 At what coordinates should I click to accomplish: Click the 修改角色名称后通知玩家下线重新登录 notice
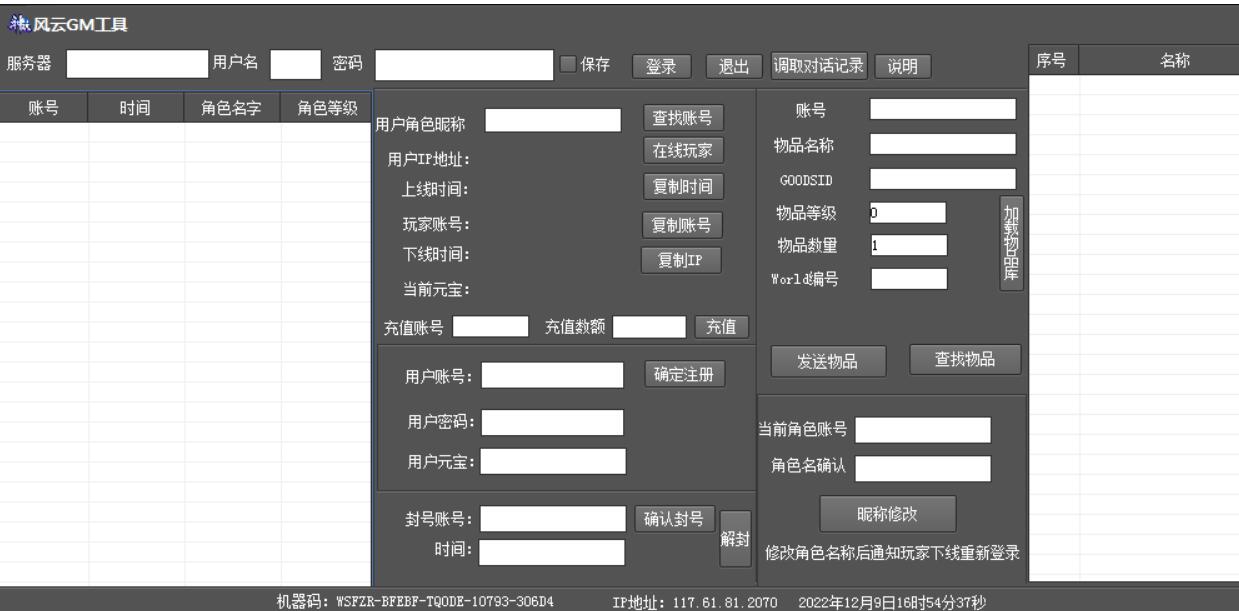point(892,552)
